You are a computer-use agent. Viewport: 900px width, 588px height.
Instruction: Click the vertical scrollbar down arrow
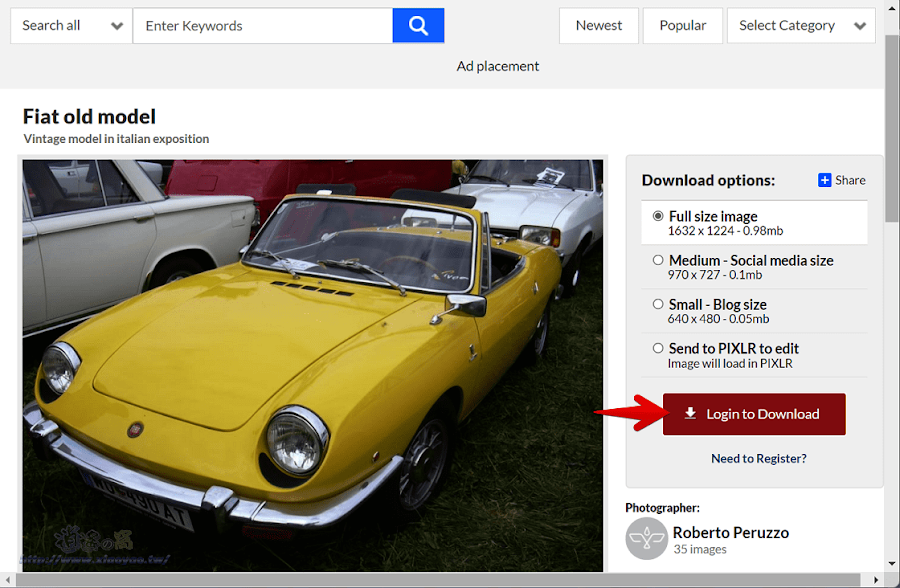891,563
